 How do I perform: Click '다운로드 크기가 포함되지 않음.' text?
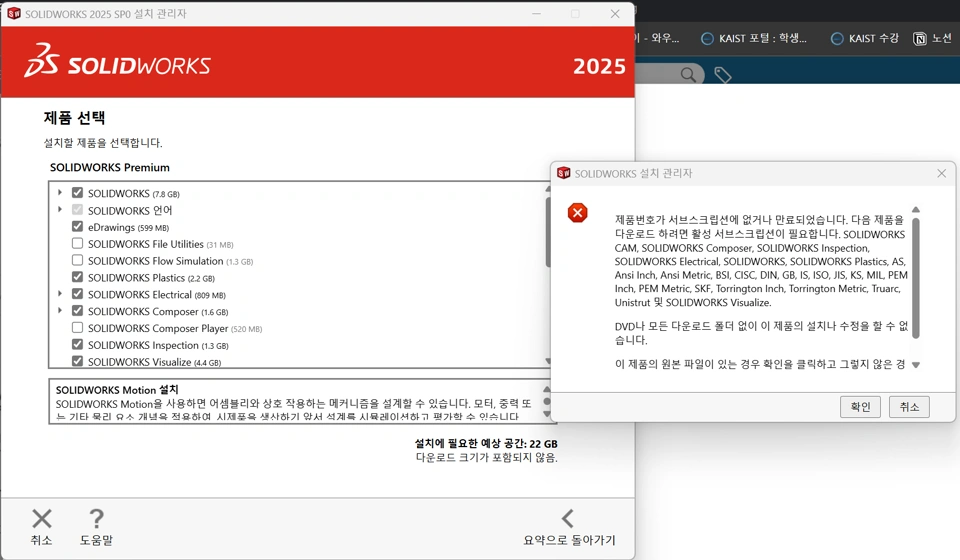coord(487,458)
